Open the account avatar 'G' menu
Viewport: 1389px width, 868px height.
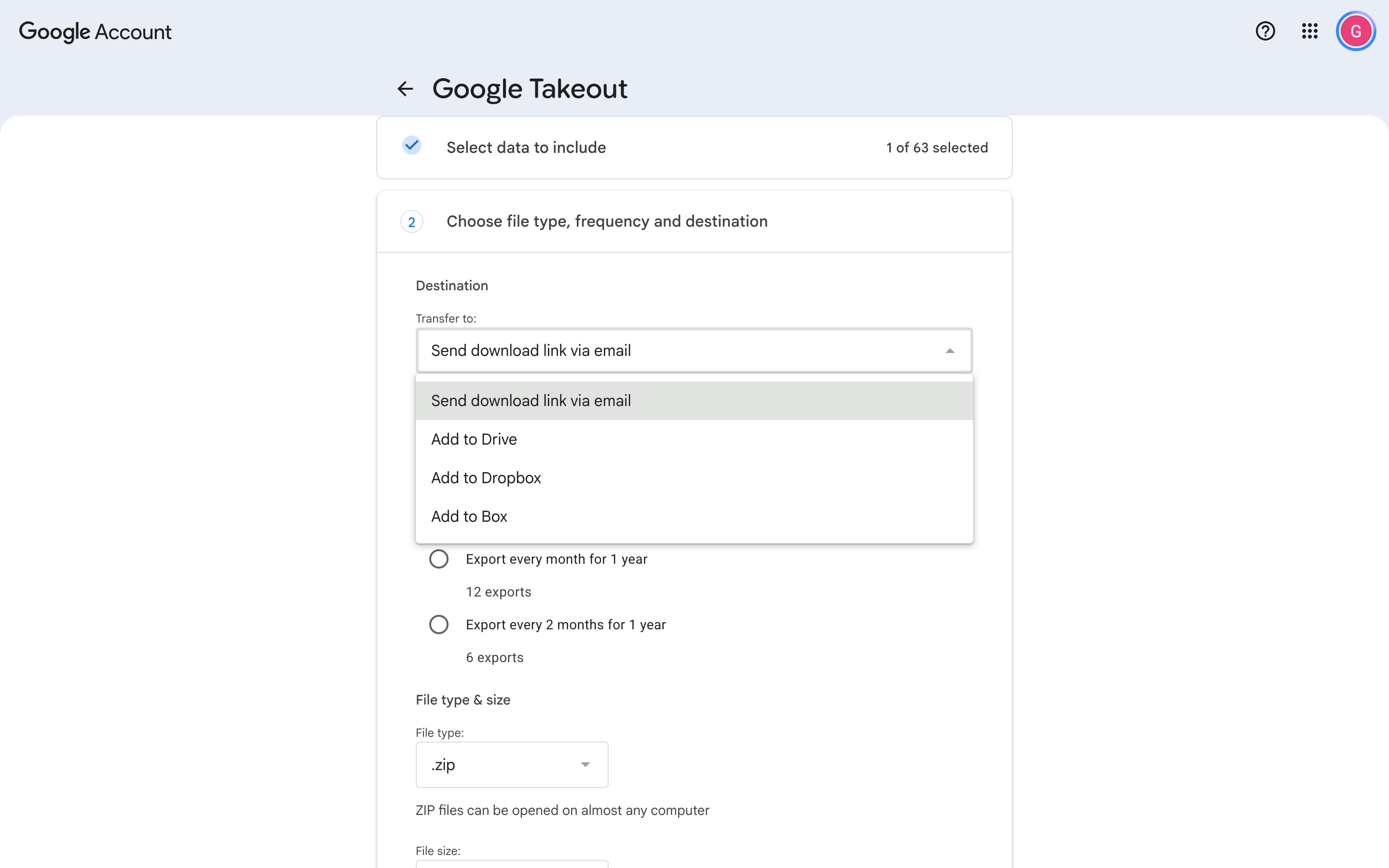(x=1356, y=31)
